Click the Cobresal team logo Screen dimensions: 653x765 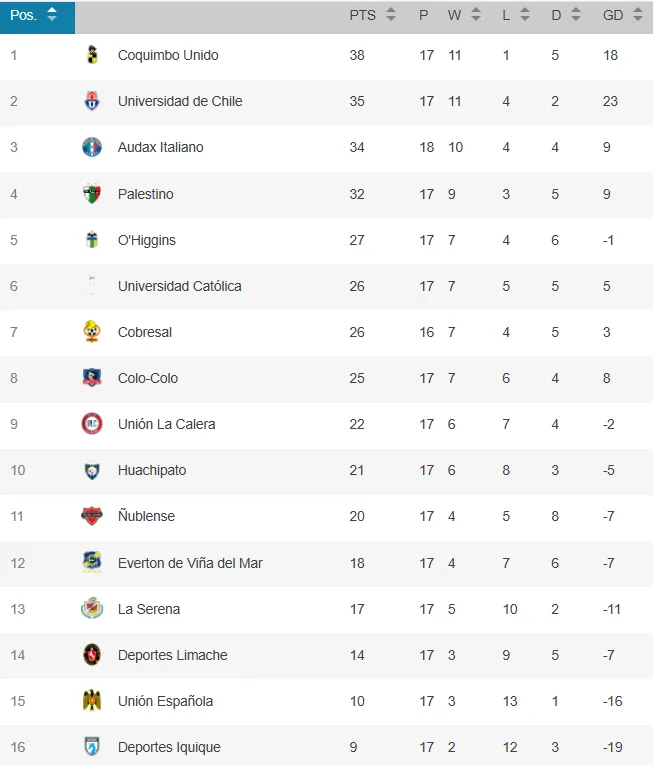(92, 332)
